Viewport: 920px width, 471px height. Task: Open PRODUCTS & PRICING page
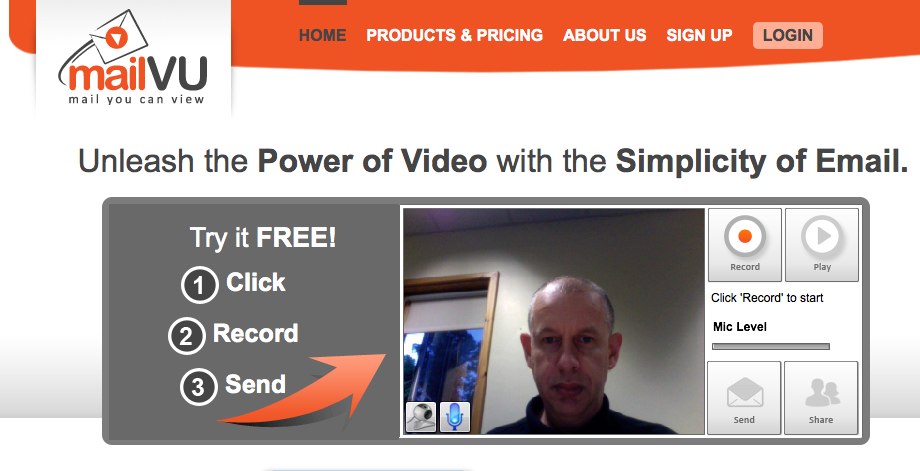click(455, 35)
